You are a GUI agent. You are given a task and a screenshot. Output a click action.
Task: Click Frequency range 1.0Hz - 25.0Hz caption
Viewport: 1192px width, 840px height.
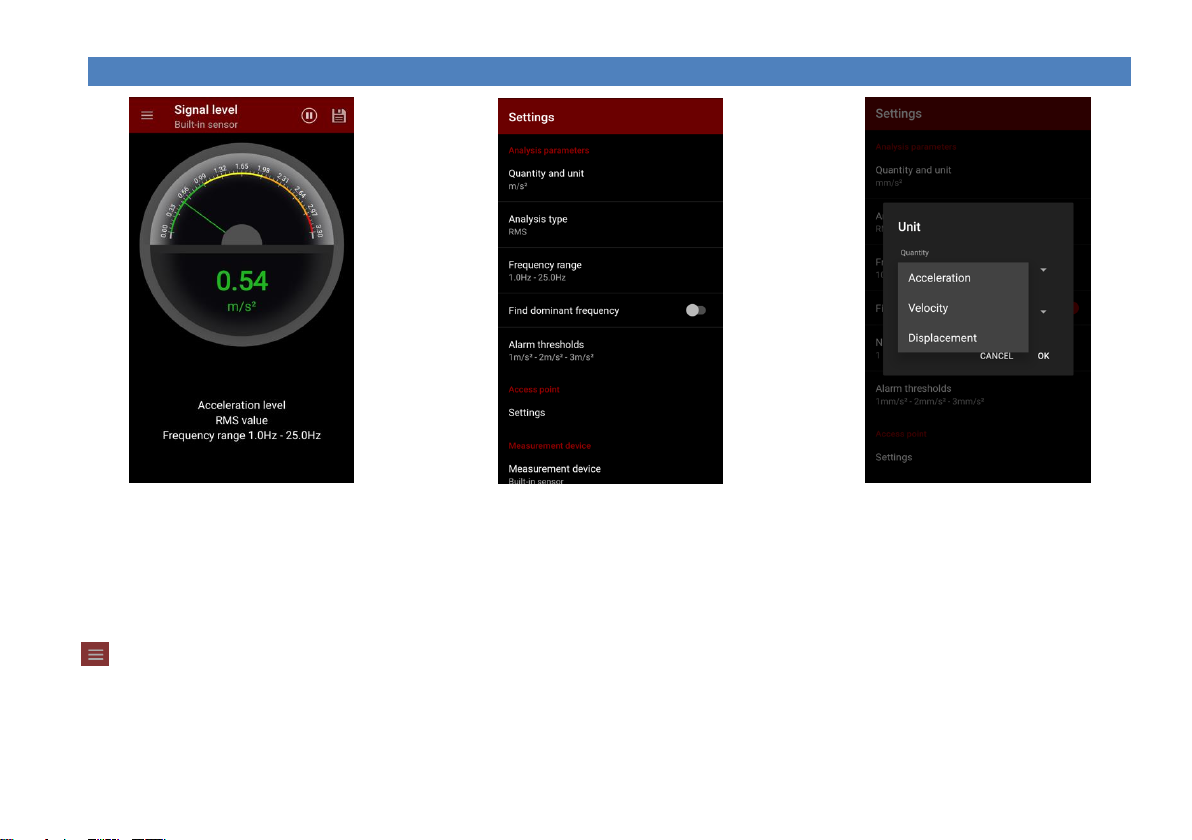241,436
